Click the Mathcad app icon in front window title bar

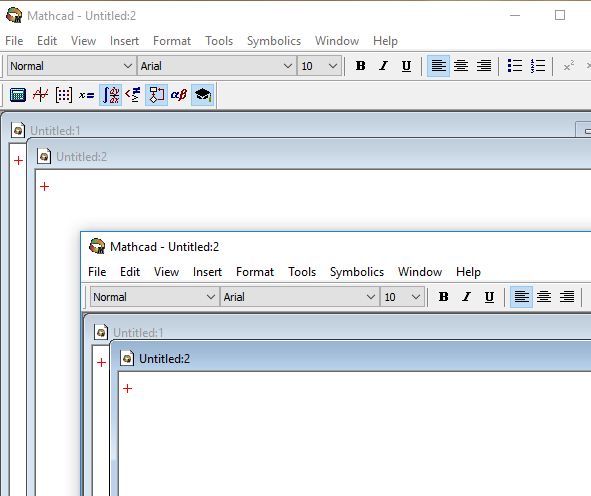(x=97, y=246)
